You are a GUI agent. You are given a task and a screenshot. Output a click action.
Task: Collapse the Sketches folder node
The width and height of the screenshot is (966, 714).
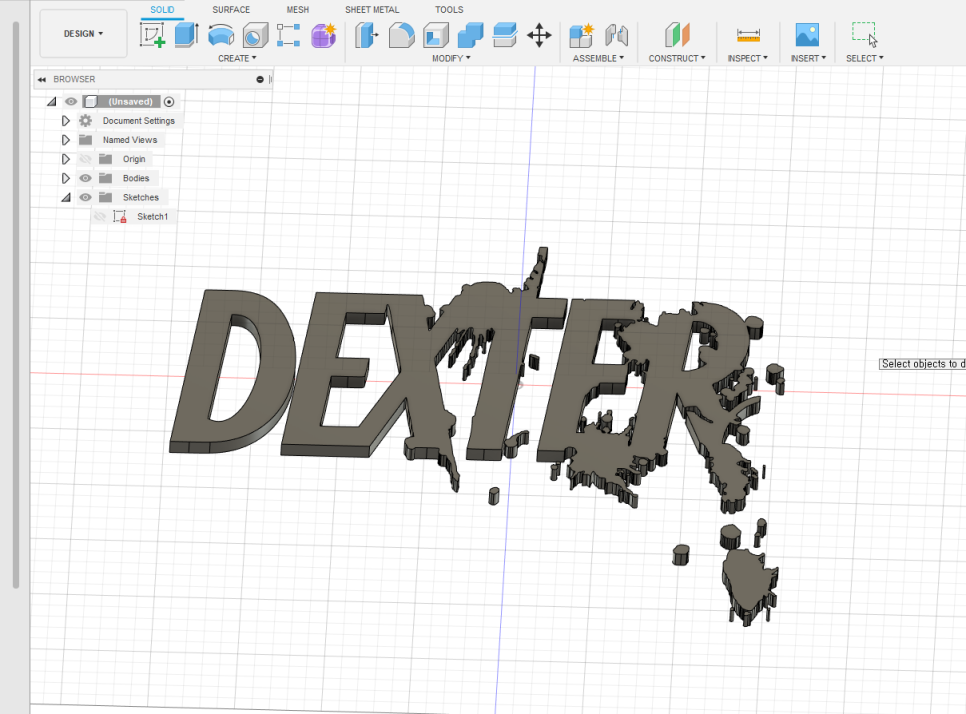tap(66, 198)
